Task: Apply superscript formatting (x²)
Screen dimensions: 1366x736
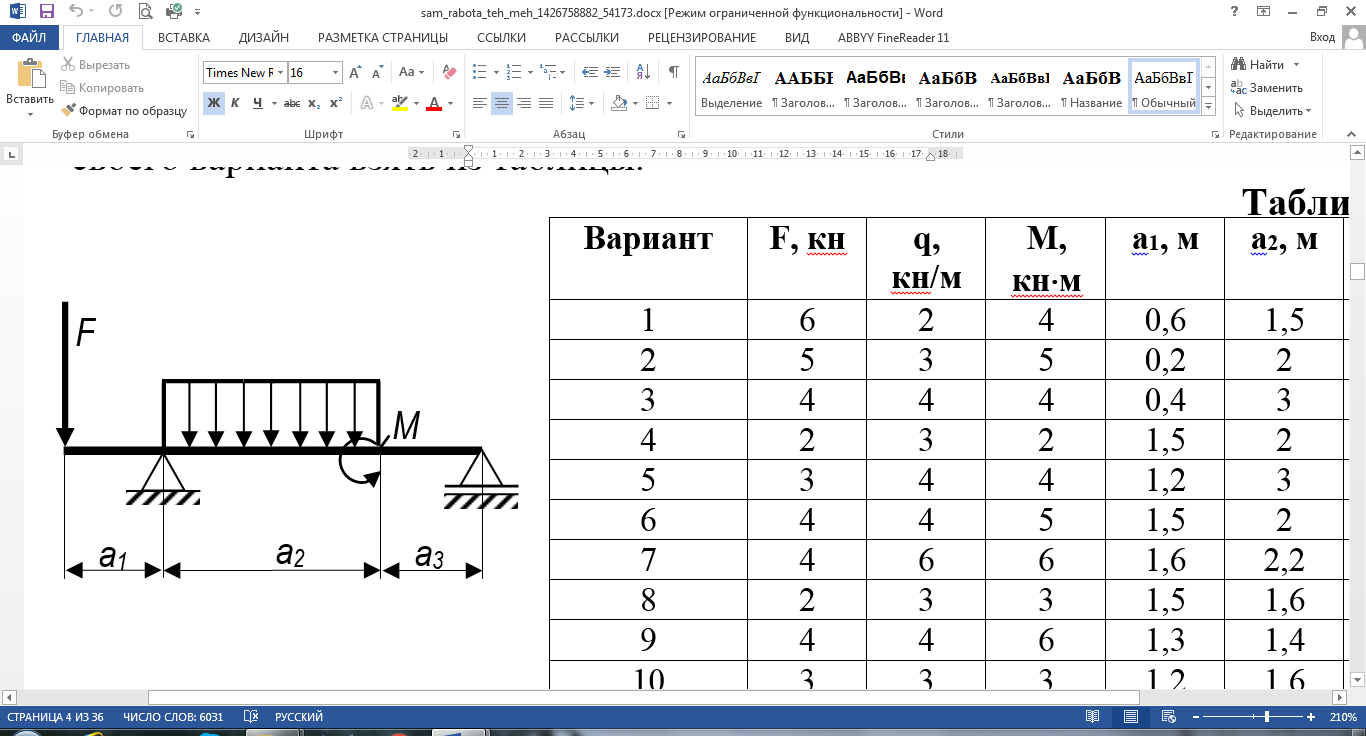Action: tap(336, 103)
